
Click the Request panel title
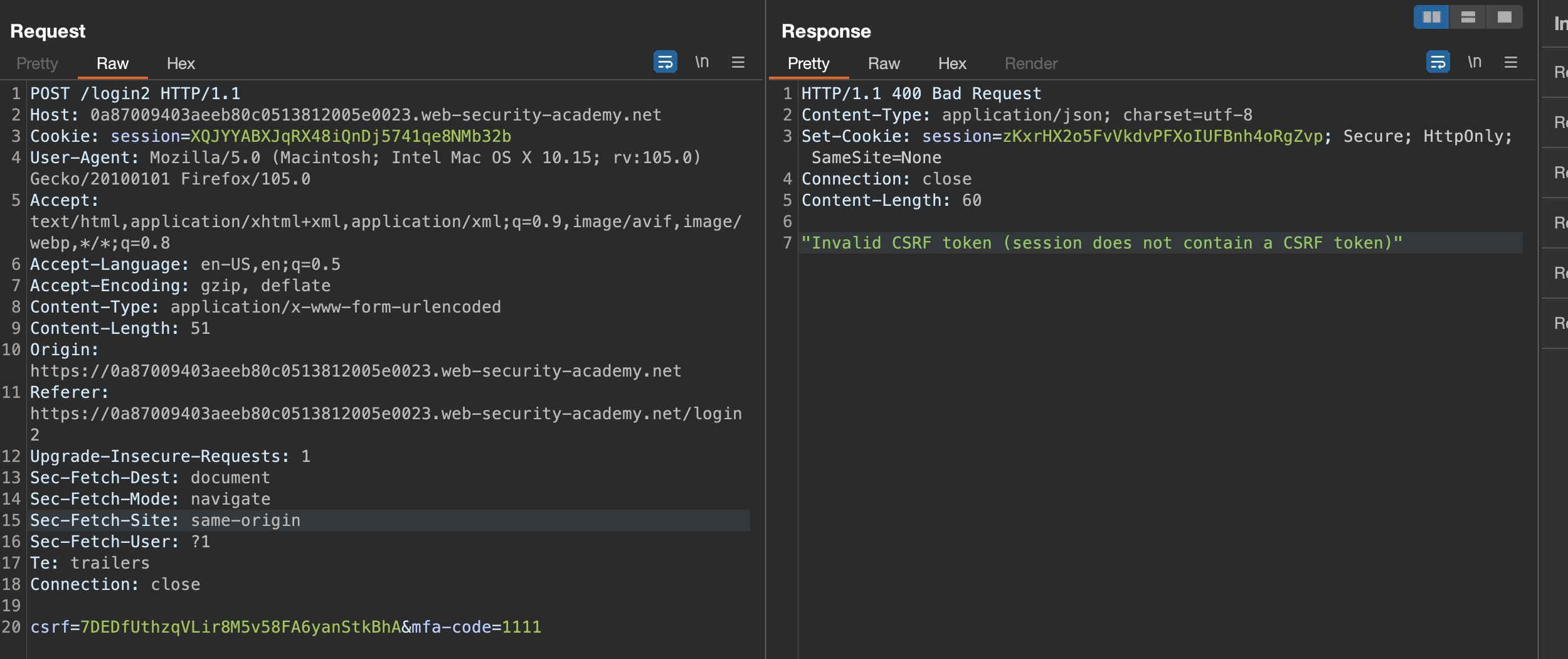[x=48, y=31]
